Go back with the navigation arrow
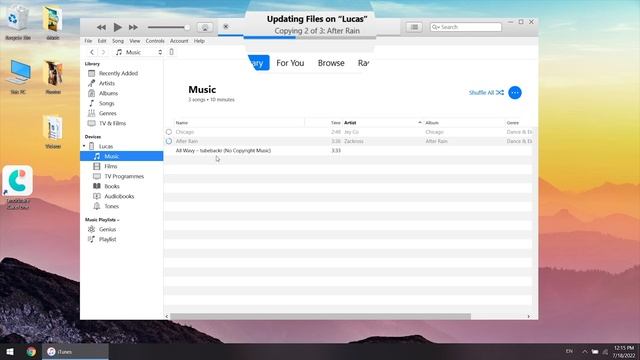 (92, 52)
